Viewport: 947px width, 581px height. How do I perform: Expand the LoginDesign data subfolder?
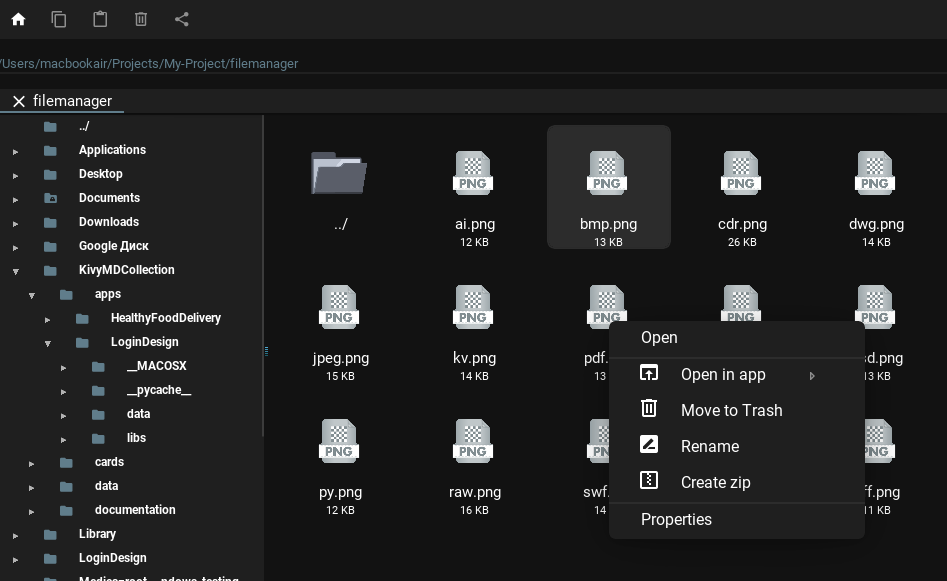[64, 414]
